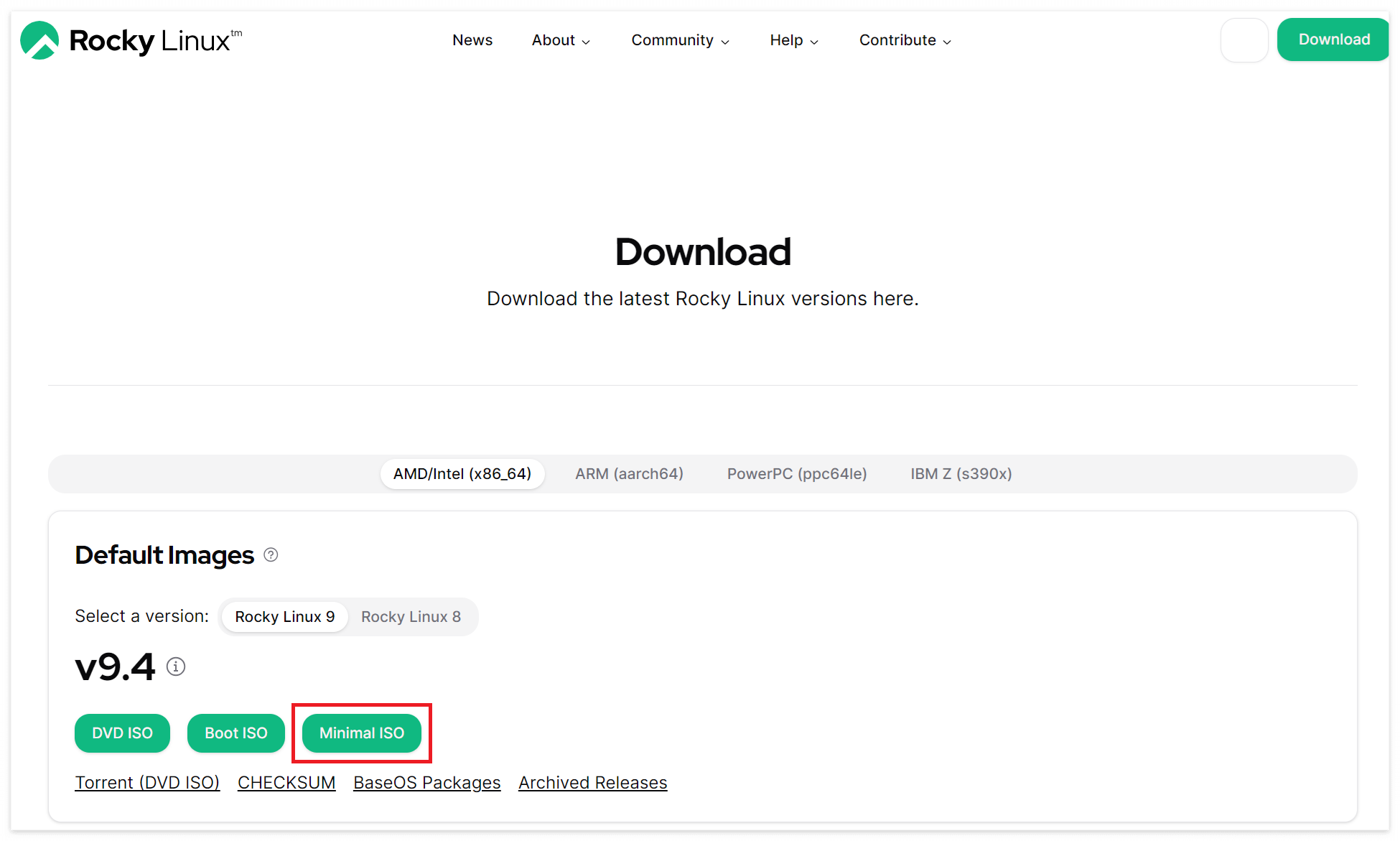The image size is (1400, 841).
Task: Choose PowerPC (ppc64le) architecture tab
Action: [x=797, y=474]
